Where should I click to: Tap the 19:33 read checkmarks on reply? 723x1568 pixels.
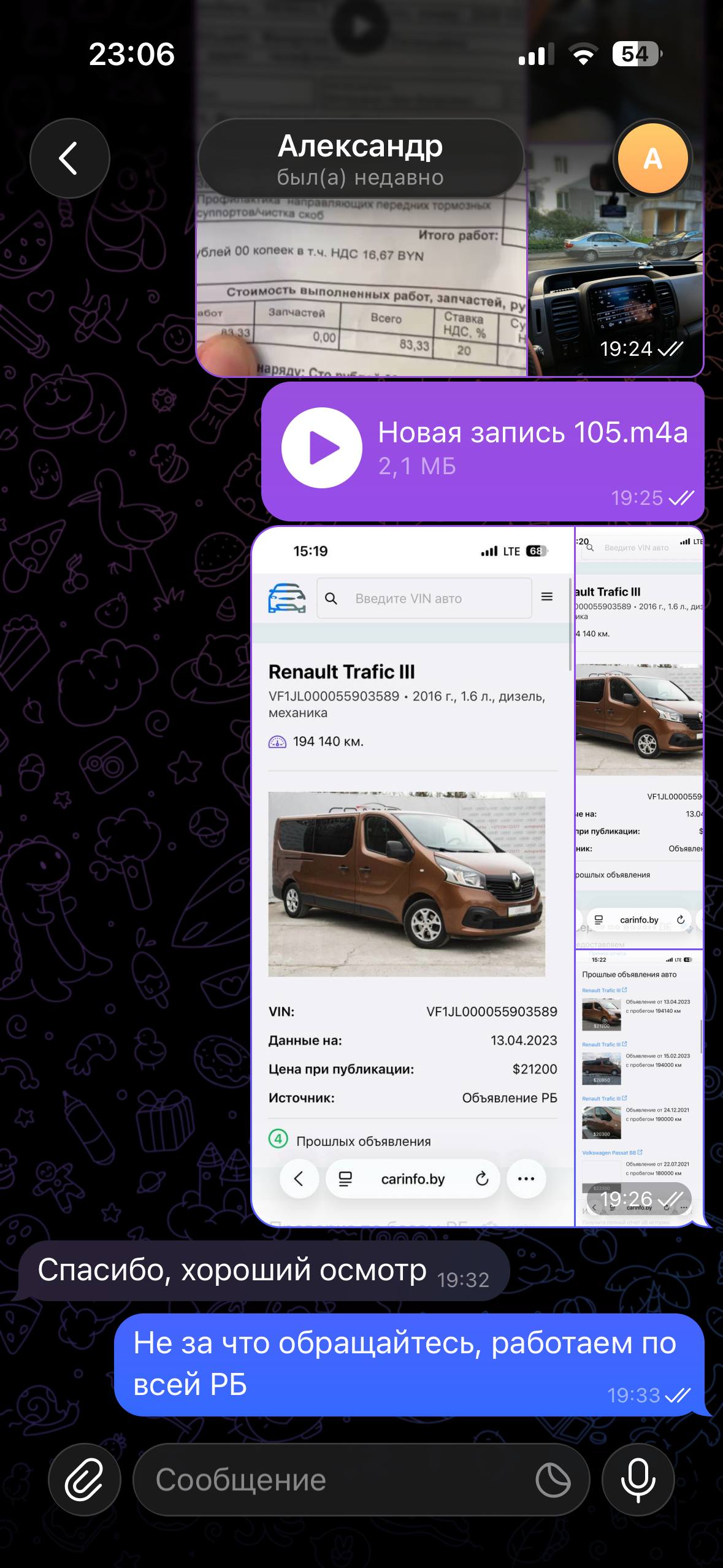coord(678,1396)
